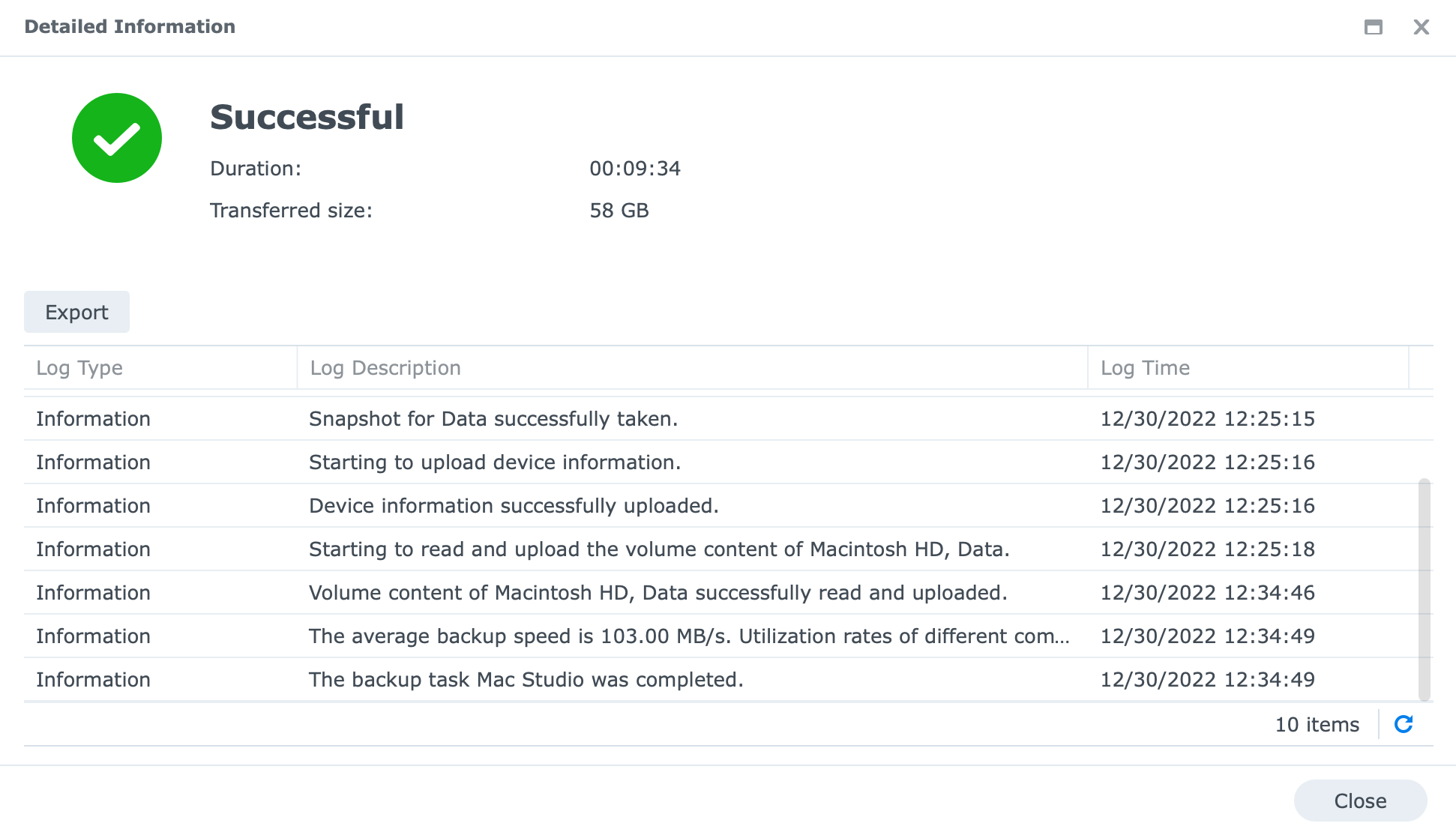Click the Close button
Screen dimensions: 1456x832
(1360, 801)
